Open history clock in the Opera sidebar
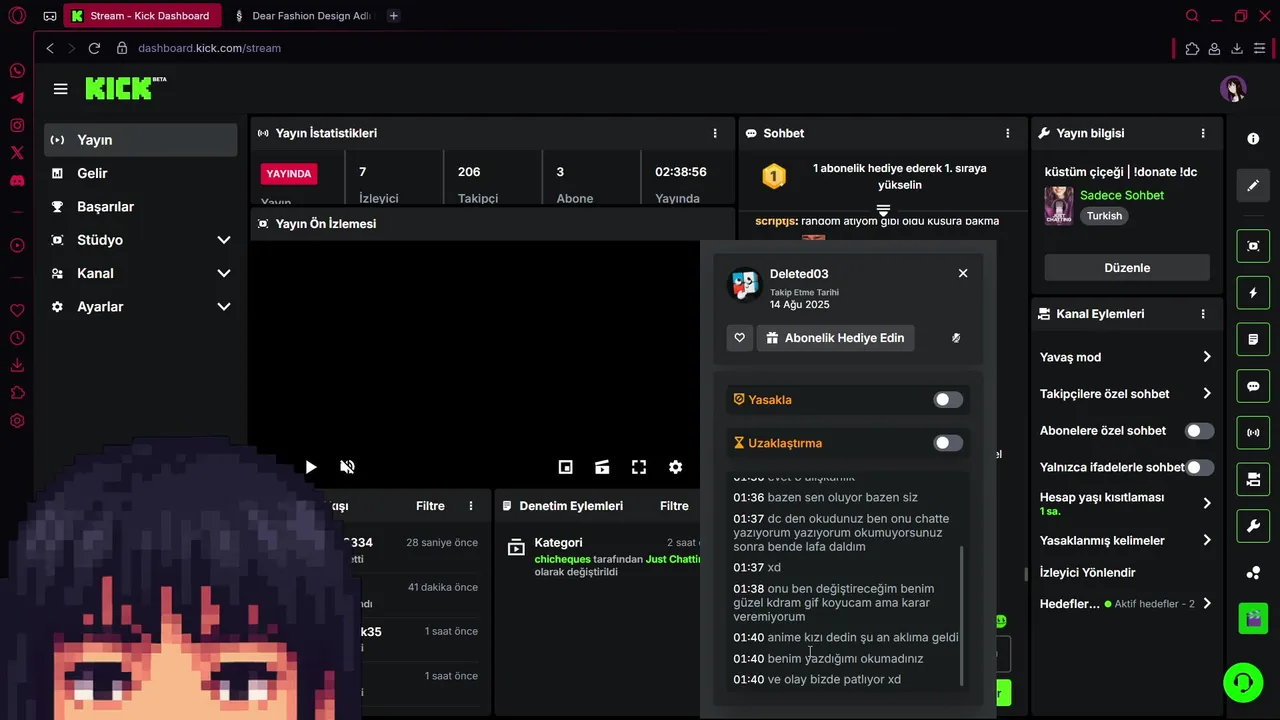 coord(17,338)
